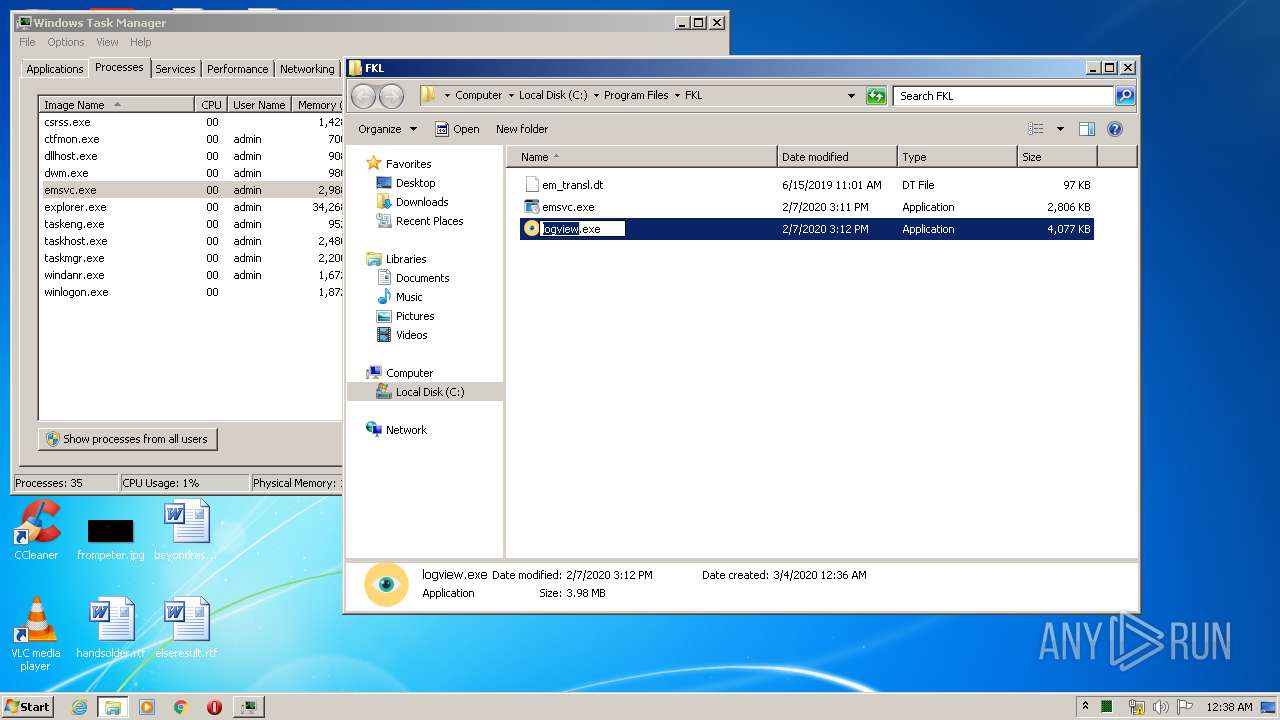This screenshot has width=1280, height=720.
Task: Click the Back navigation arrow in Explorer
Action: point(363,96)
